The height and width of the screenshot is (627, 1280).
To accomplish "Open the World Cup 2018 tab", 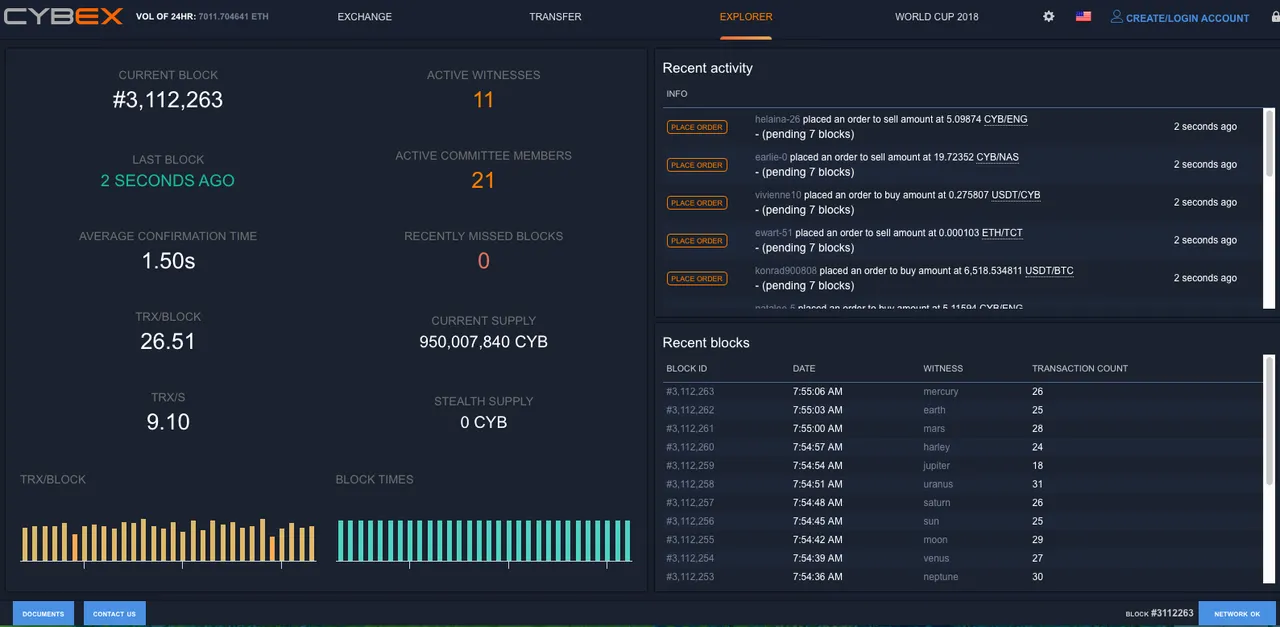I will 937,17.
